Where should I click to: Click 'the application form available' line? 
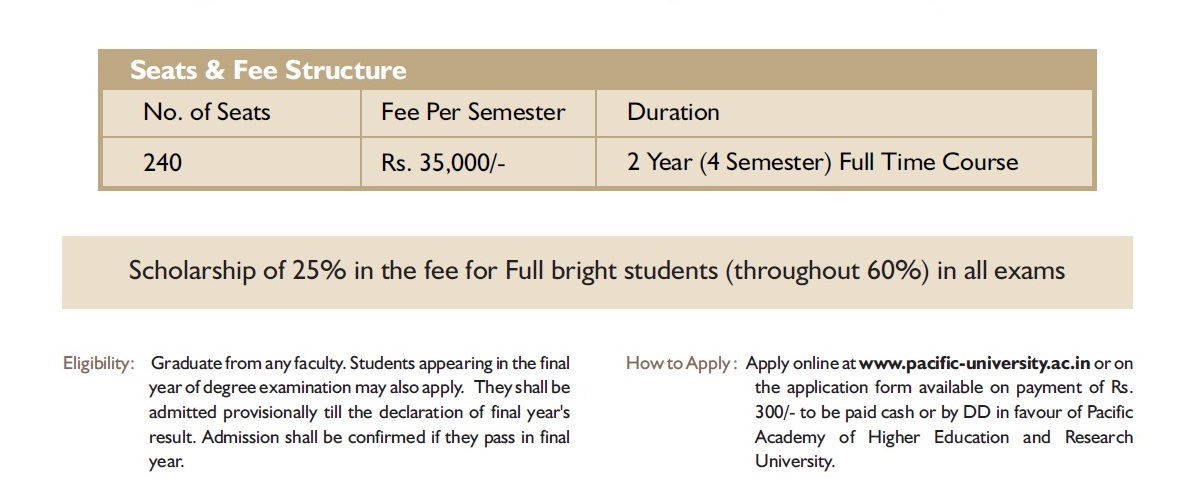944,387
